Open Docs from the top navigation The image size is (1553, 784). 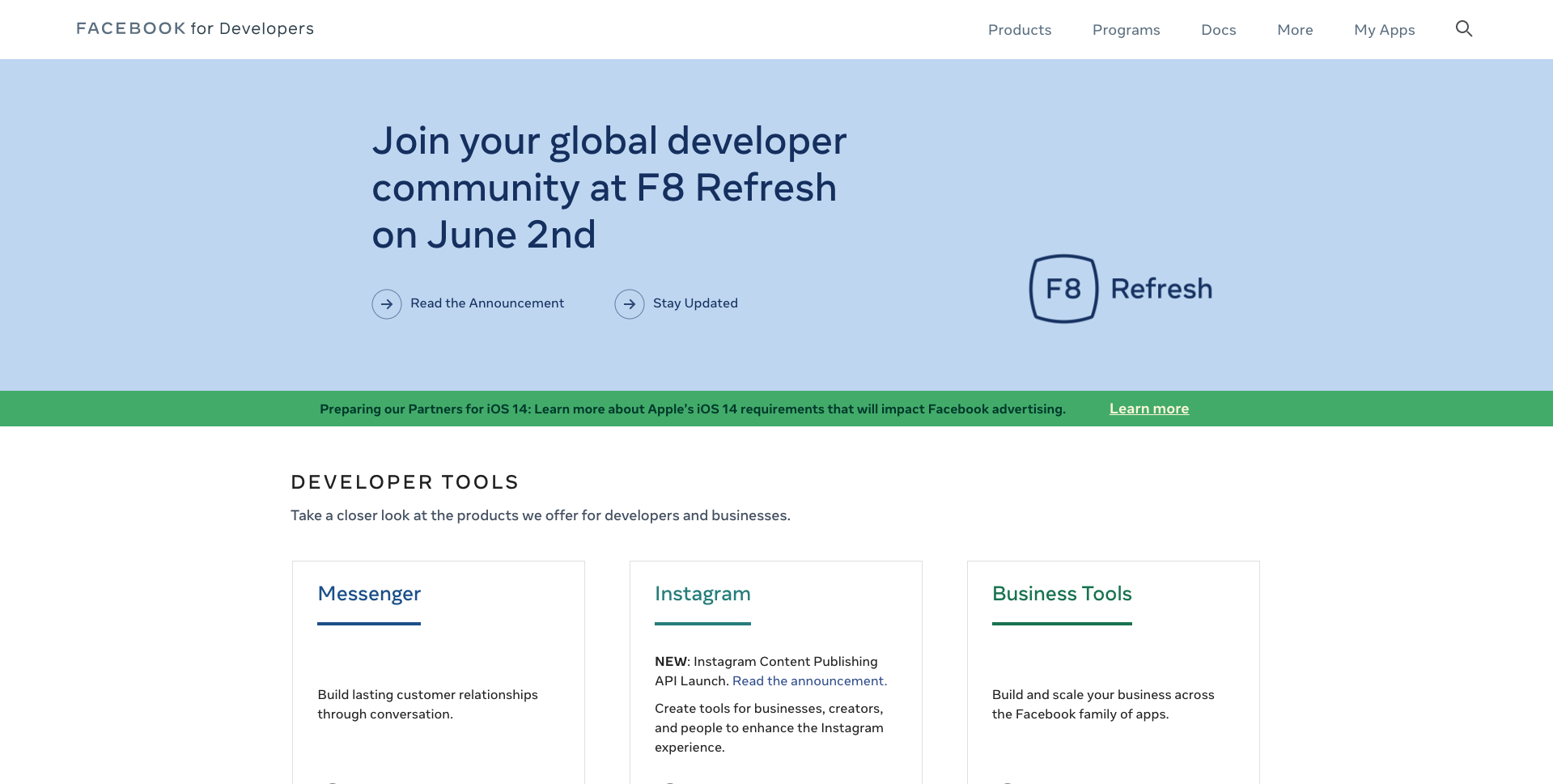coord(1218,30)
